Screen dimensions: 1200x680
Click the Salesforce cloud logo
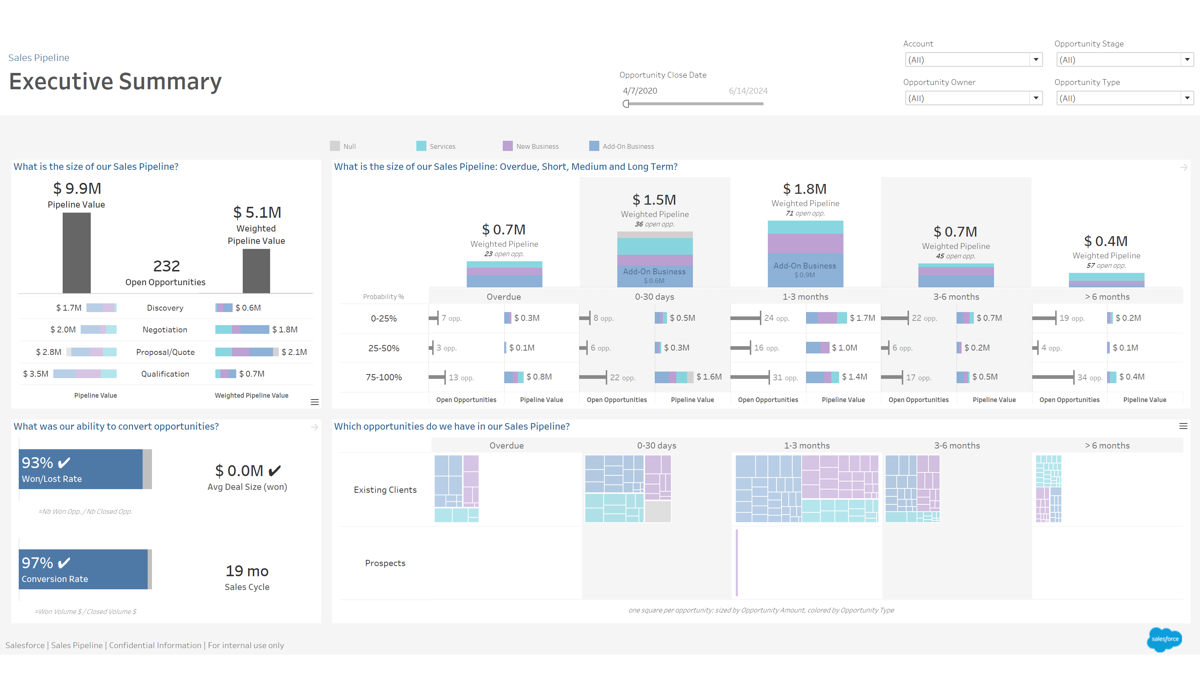click(x=1164, y=639)
